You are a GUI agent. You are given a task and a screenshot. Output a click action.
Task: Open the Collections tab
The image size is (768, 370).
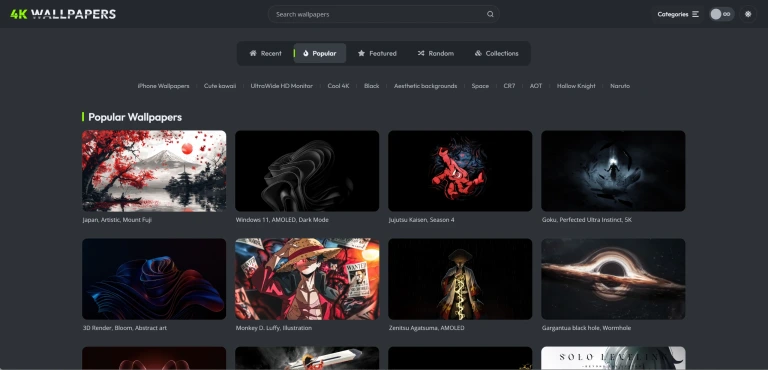tap(496, 53)
